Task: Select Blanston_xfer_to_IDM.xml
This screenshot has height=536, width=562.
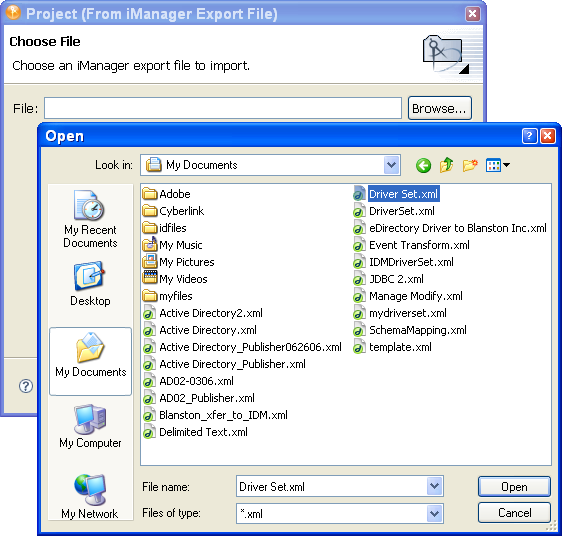Action: click(215, 415)
